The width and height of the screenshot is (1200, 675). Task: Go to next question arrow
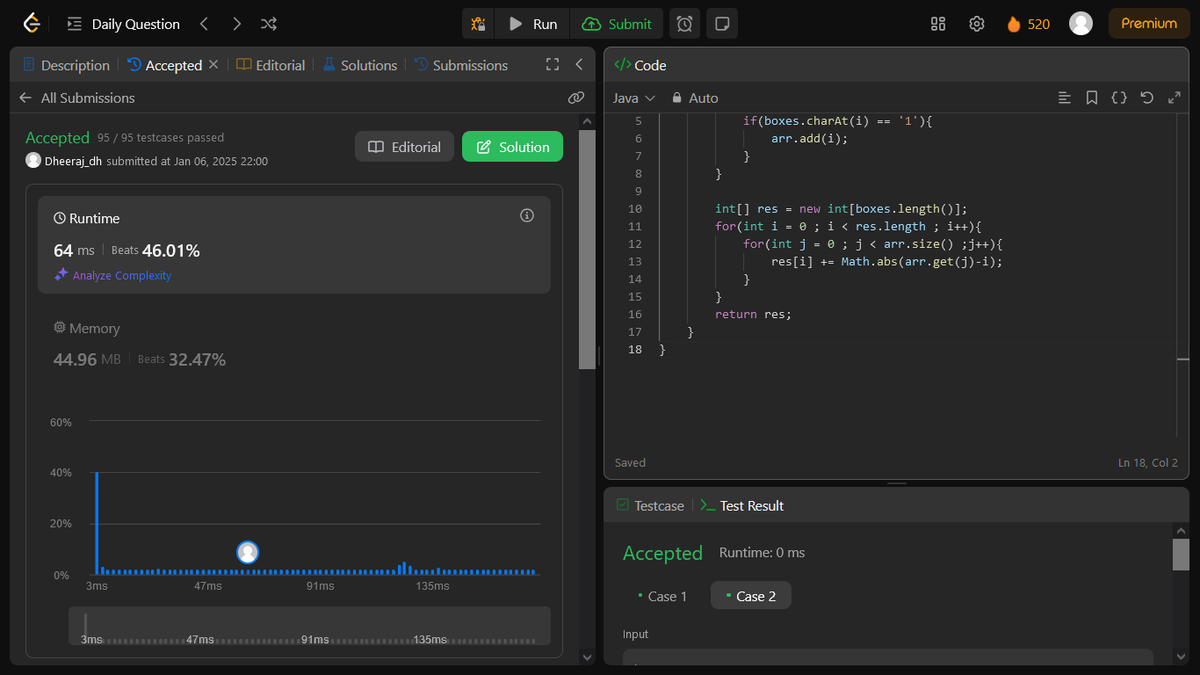(x=236, y=24)
